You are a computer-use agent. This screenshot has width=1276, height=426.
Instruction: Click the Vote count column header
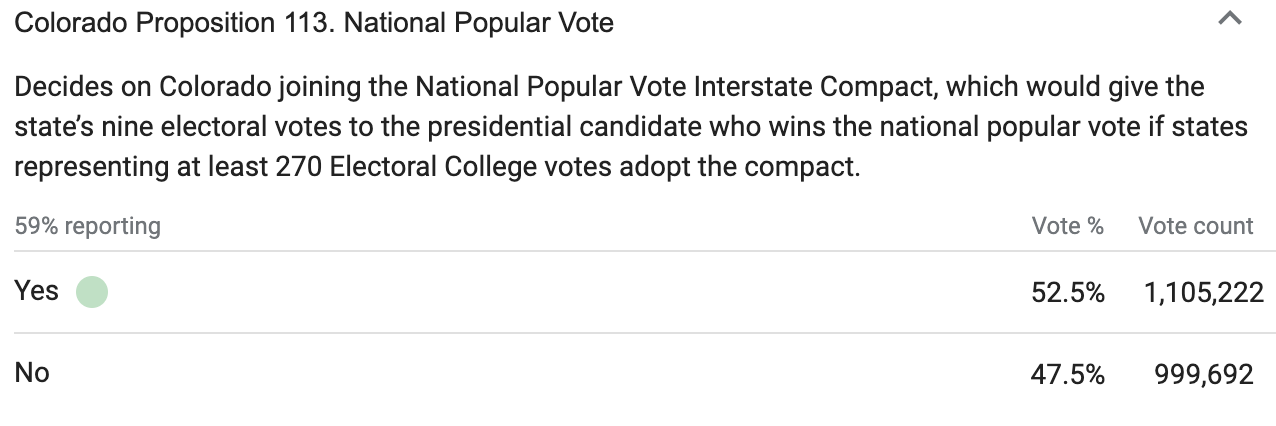click(1195, 226)
